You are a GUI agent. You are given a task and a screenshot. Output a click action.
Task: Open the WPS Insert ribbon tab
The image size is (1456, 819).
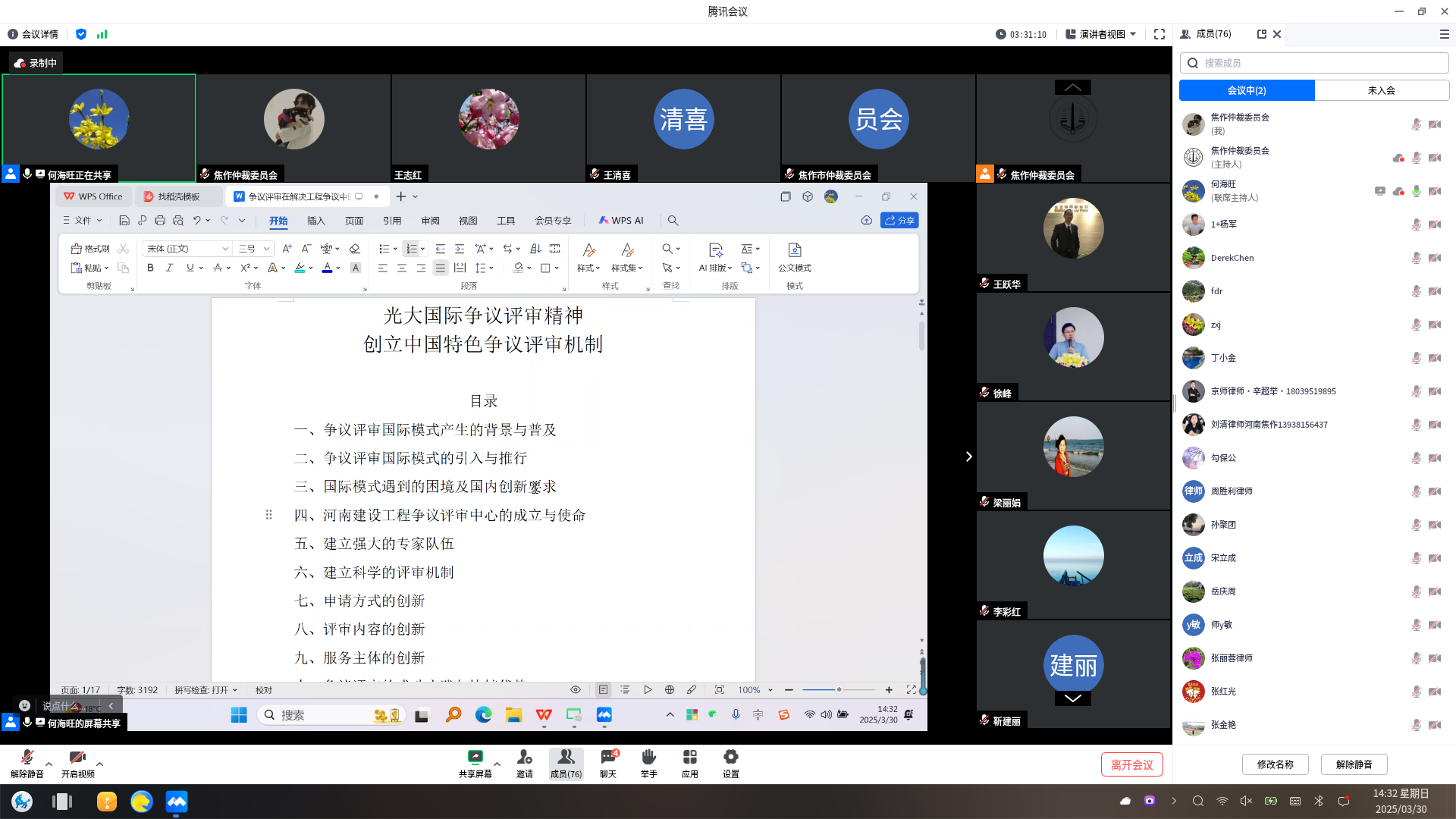point(316,221)
